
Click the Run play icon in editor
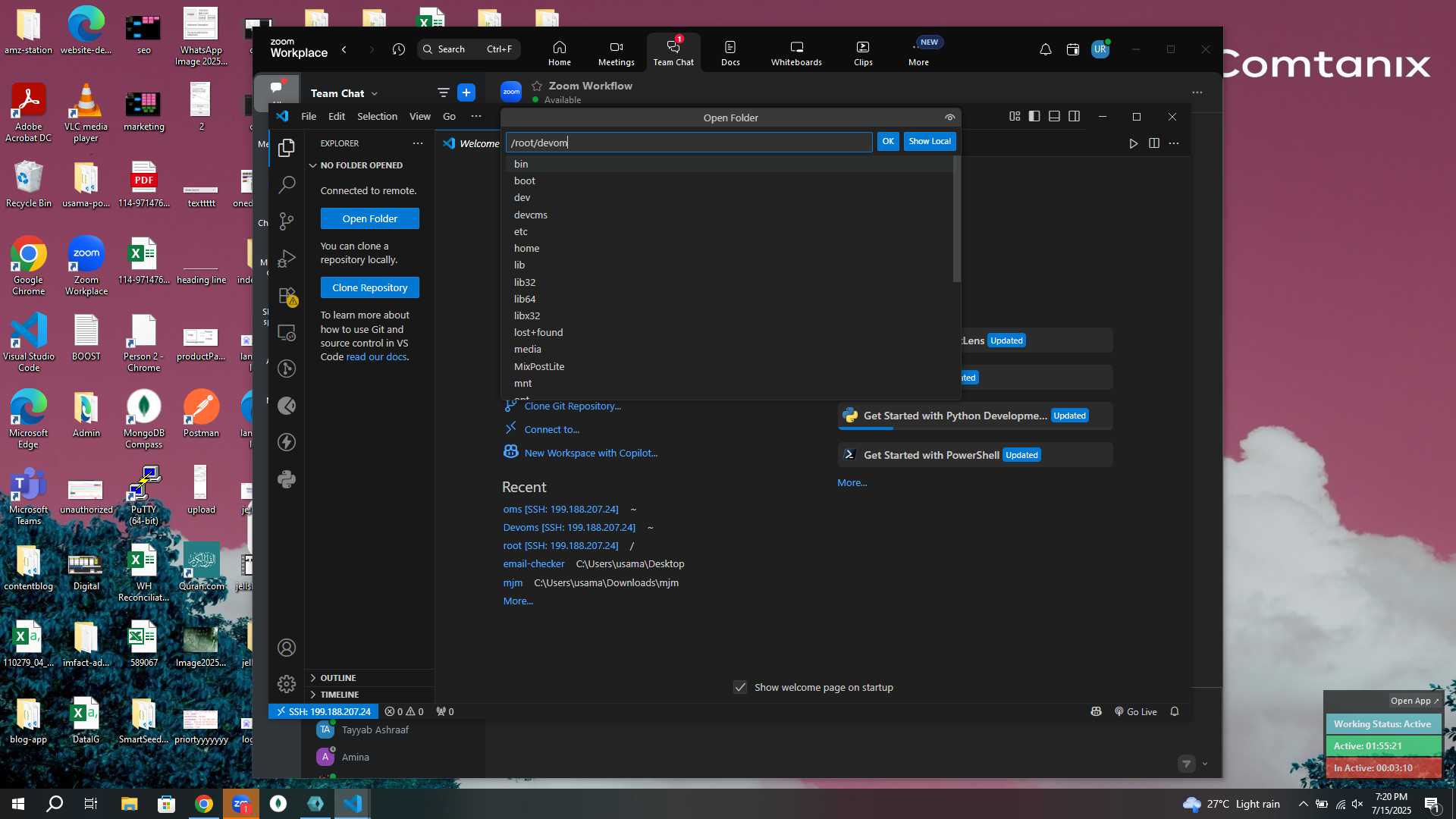pos(1133,143)
